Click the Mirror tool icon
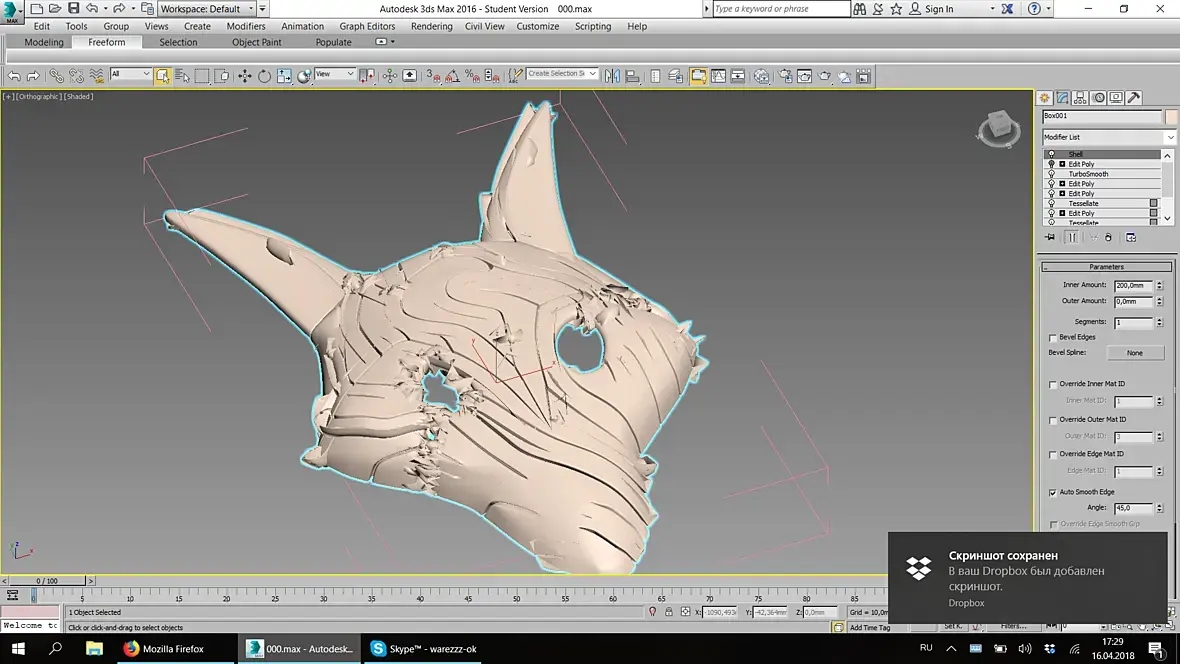1180x664 pixels. click(613, 76)
